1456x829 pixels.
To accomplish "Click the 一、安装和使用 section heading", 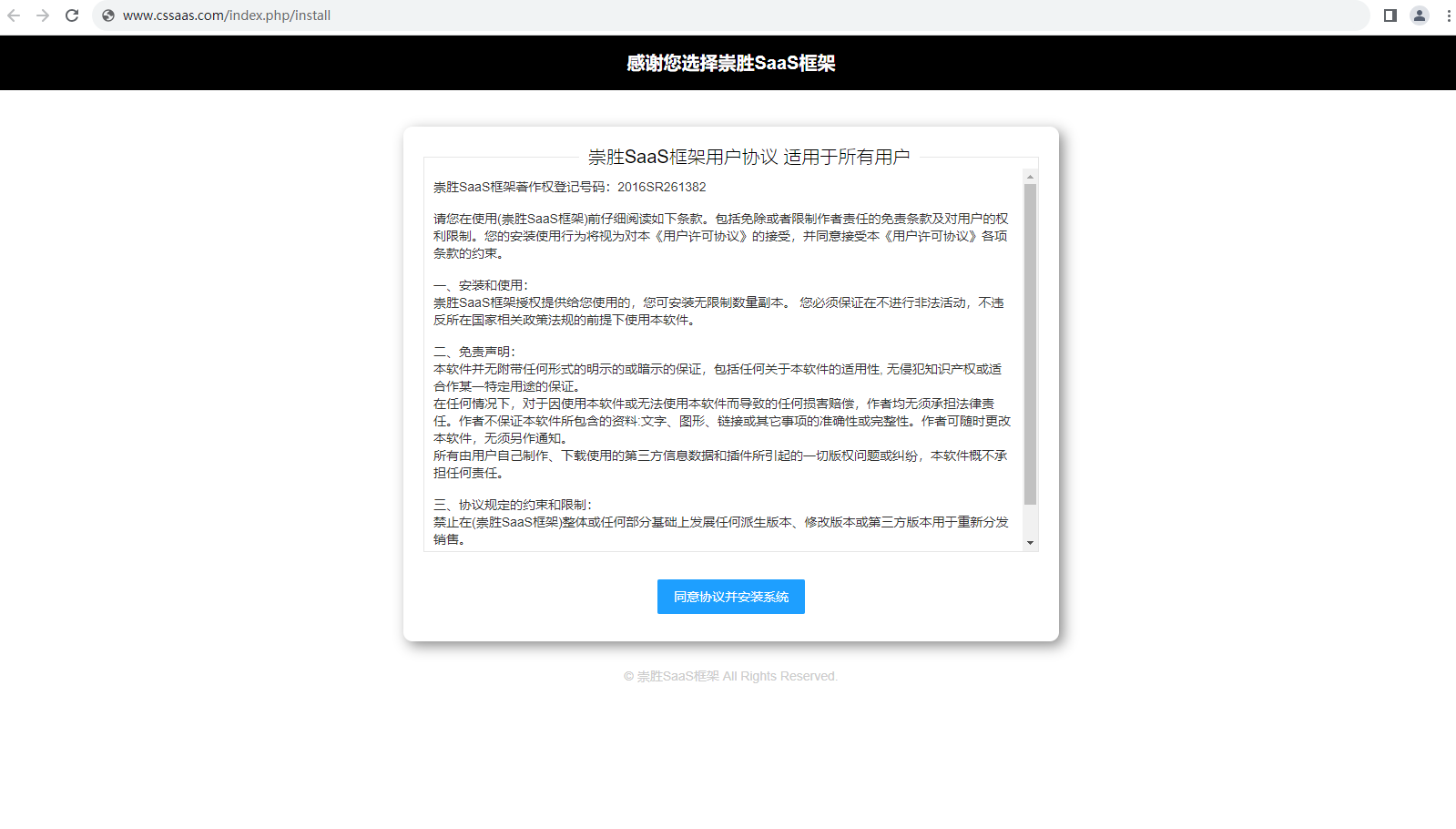I will click(481, 285).
